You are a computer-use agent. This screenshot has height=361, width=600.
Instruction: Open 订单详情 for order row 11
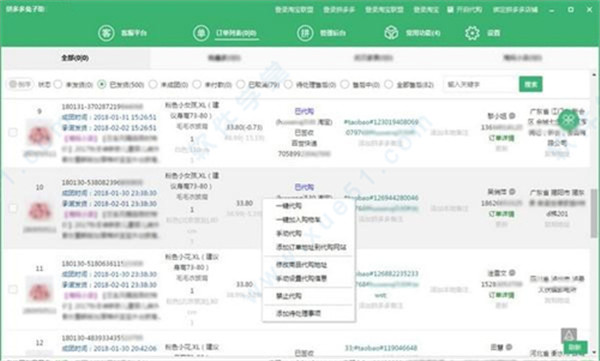click(501, 295)
